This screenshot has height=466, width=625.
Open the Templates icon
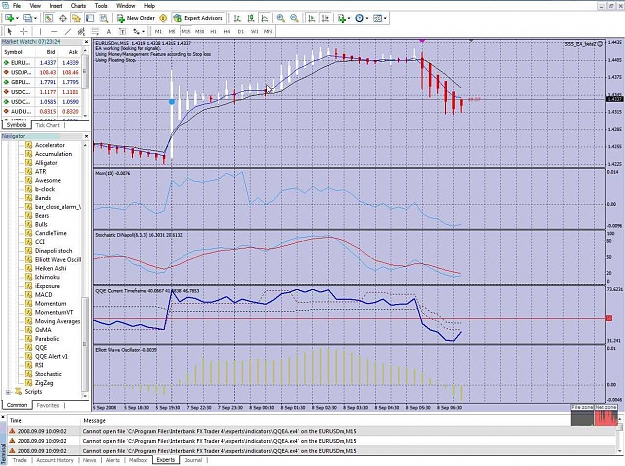click(377, 18)
